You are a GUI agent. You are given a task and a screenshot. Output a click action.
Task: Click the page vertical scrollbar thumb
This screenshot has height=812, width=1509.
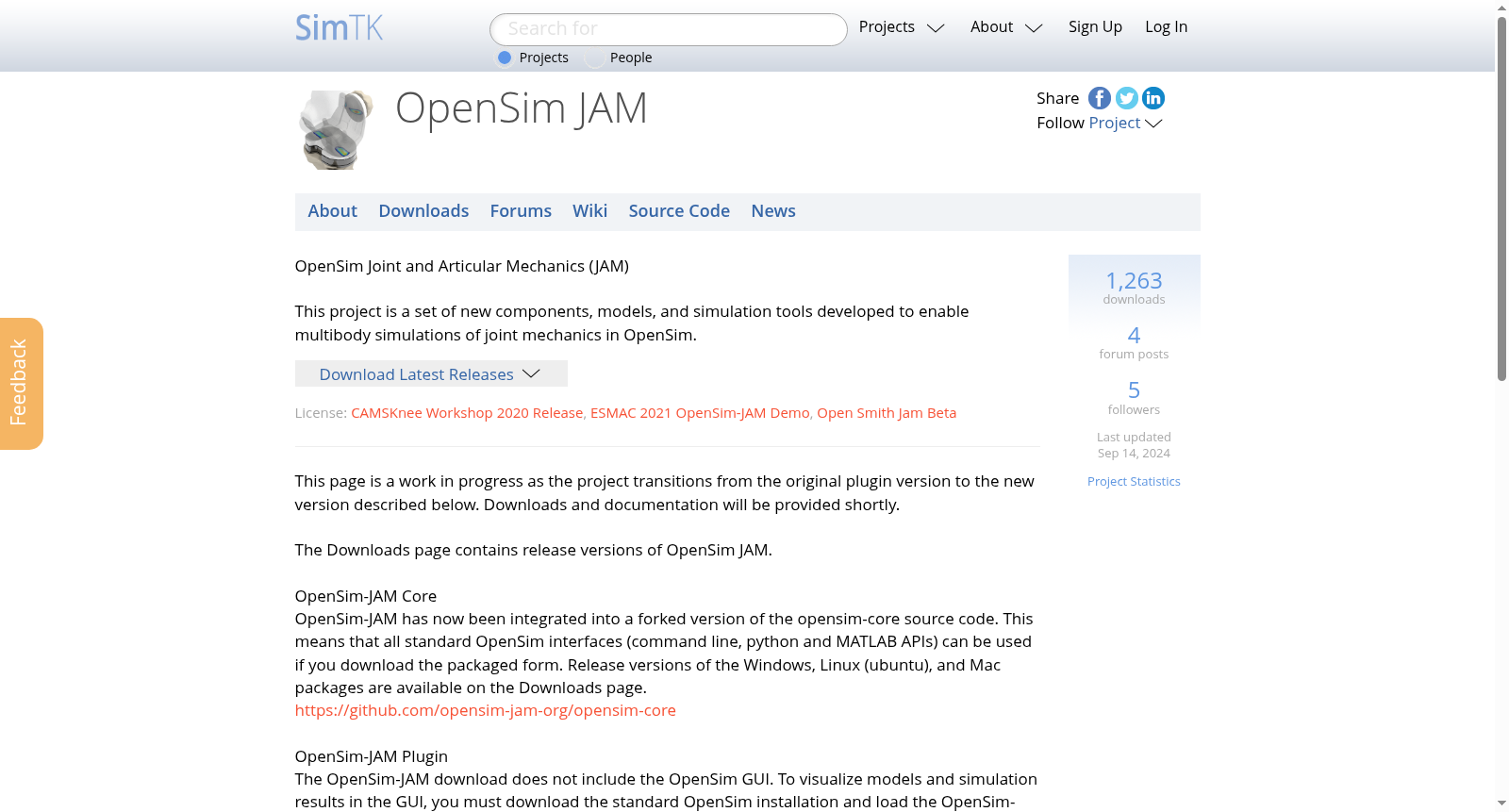click(x=1501, y=198)
